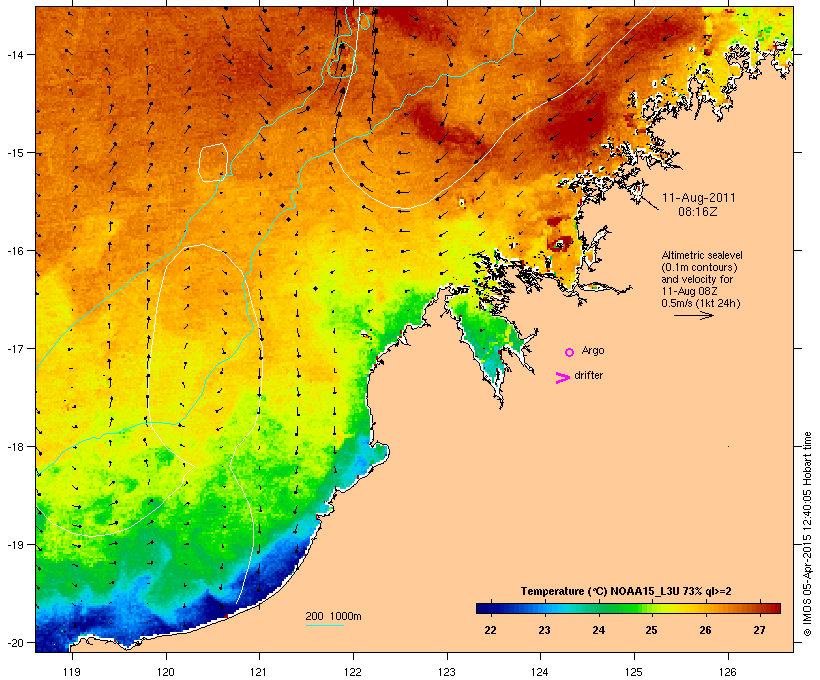Click the IMOS timestamp copyright text
The width and height of the screenshot is (820, 680).
807,534
